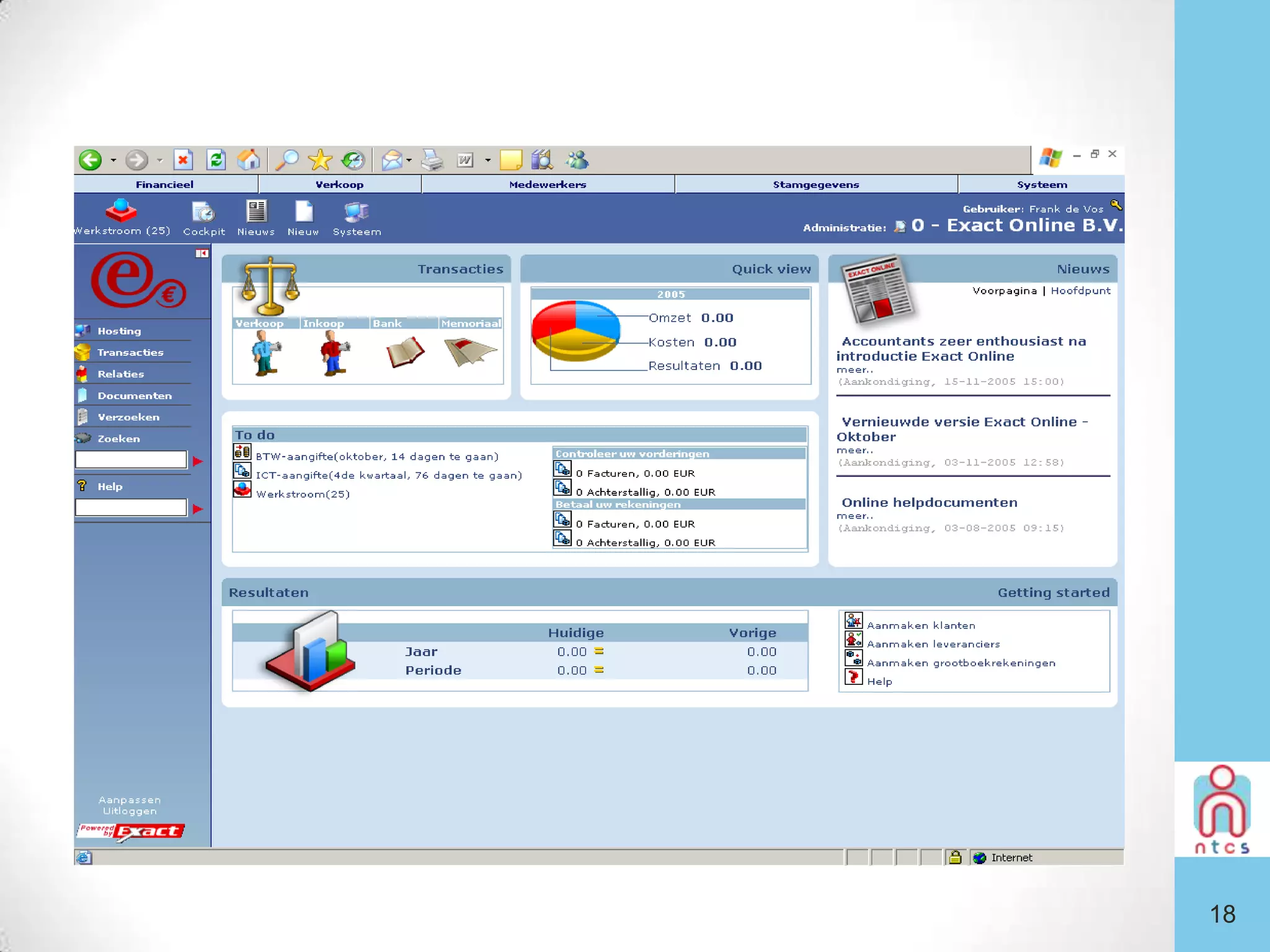Open the Mail button dropdown arrow
The image size is (1270, 952).
(409, 161)
